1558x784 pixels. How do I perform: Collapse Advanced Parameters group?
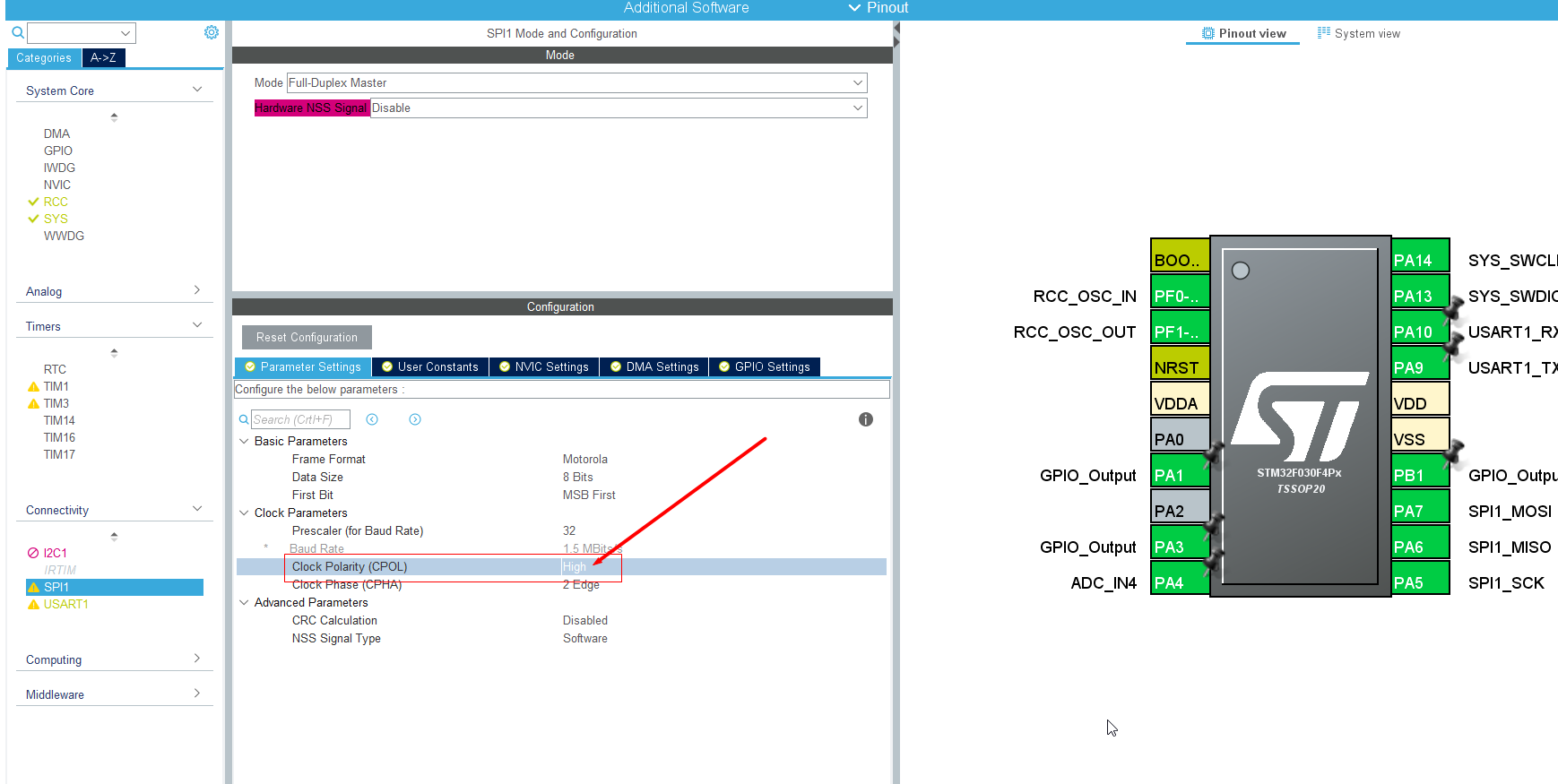(244, 602)
